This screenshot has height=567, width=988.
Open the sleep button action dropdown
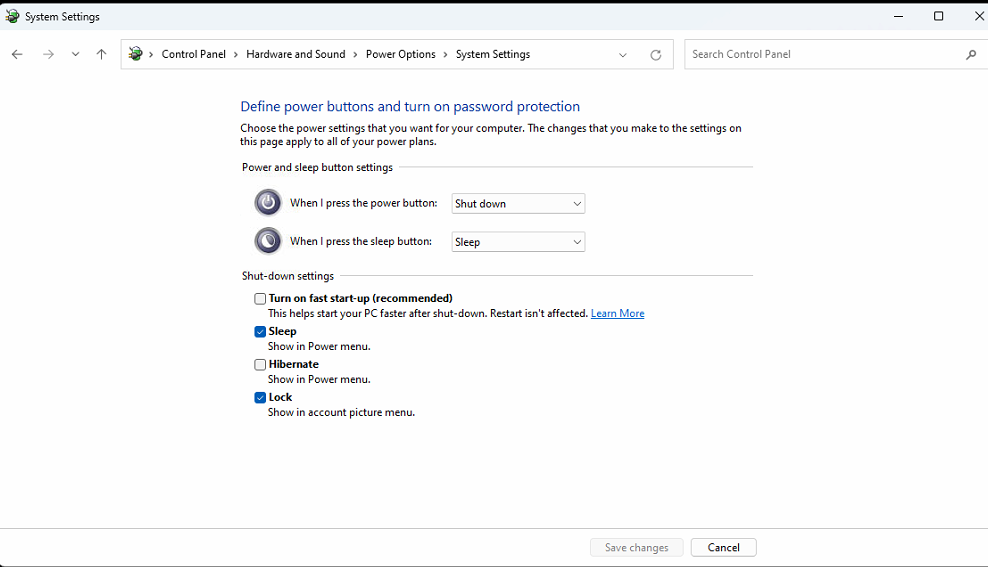[x=518, y=242]
